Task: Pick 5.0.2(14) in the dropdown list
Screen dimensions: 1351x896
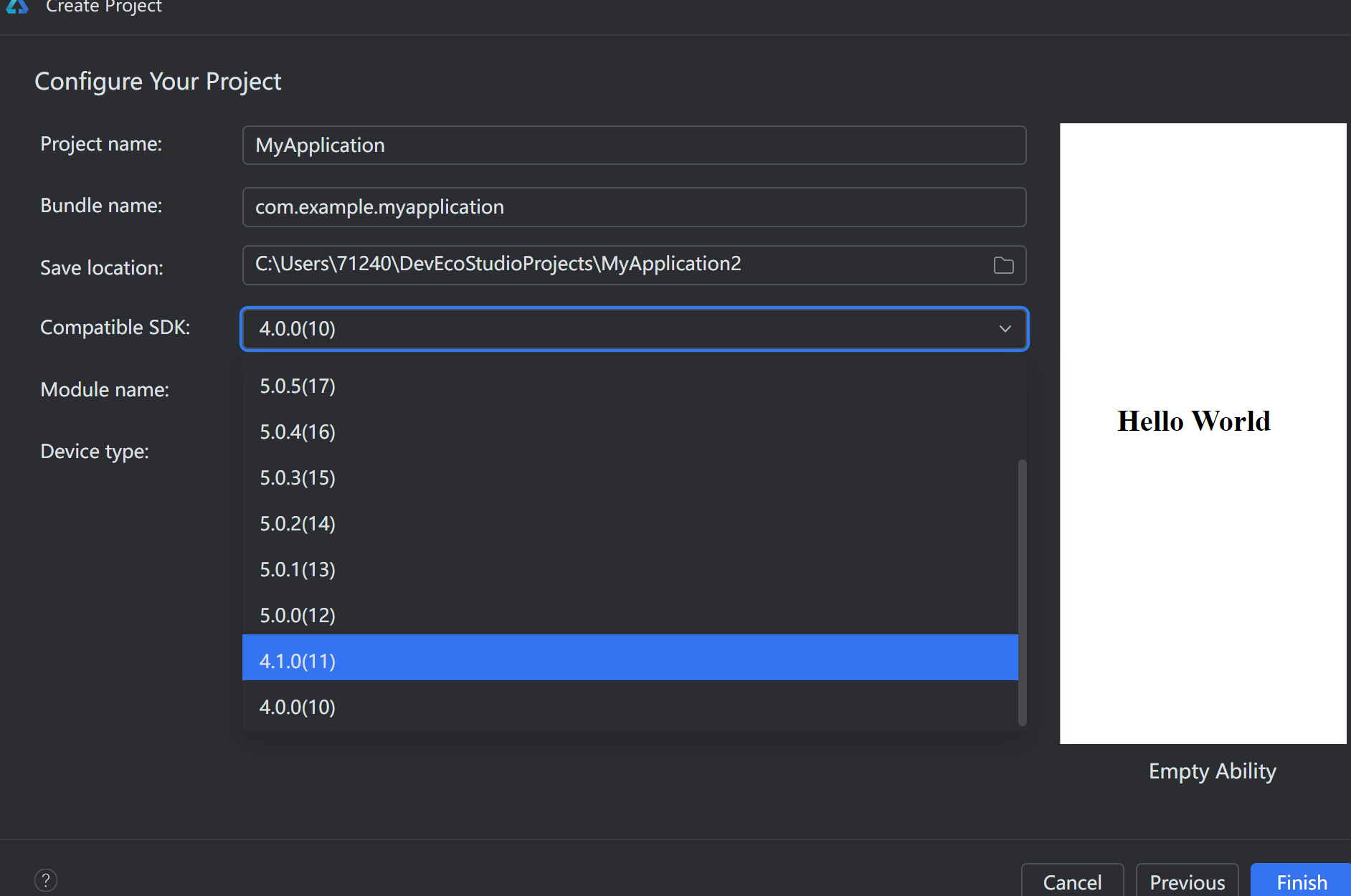Action: (297, 524)
